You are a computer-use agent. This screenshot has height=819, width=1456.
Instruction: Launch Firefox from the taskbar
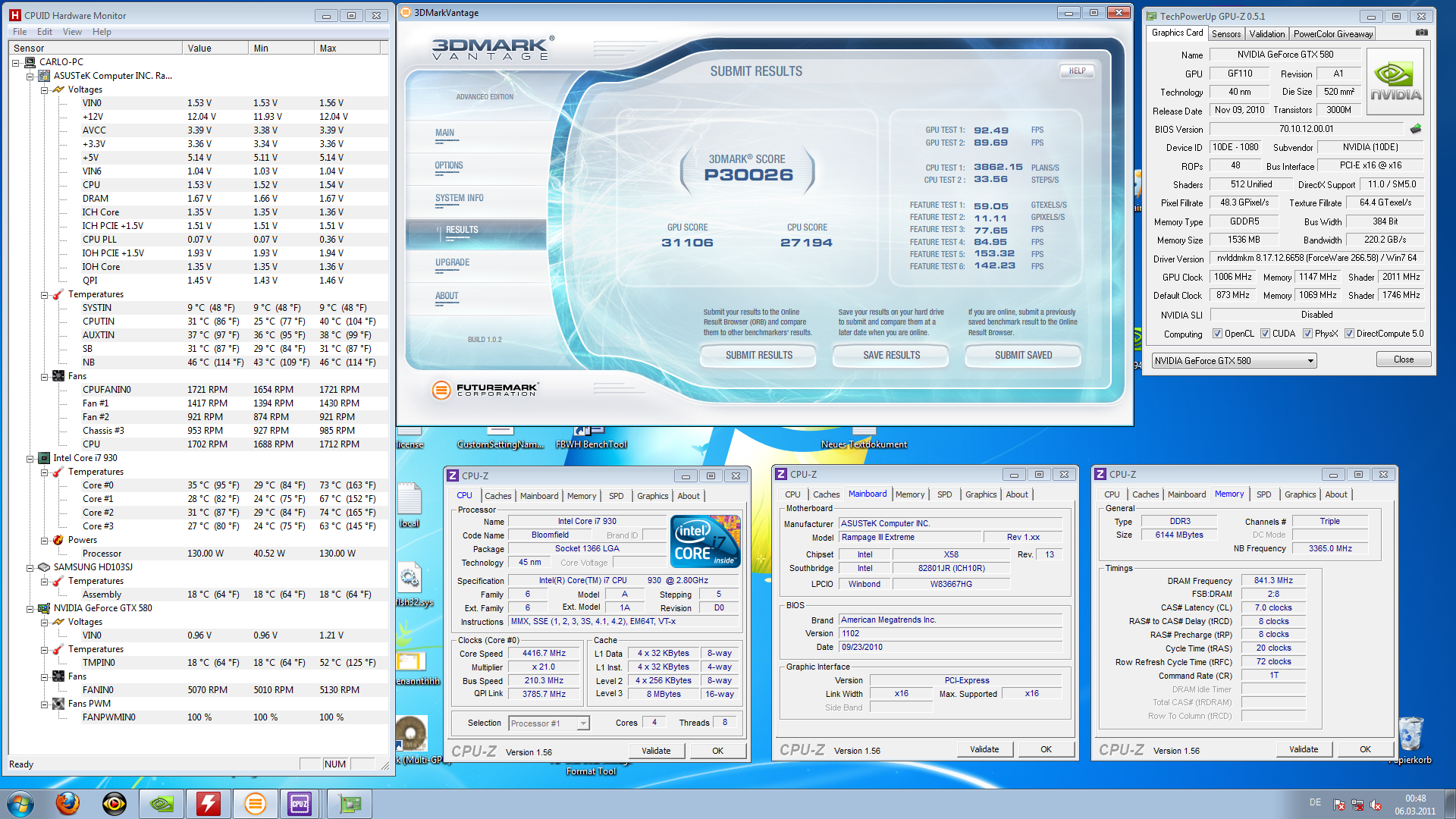click(x=67, y=803)
